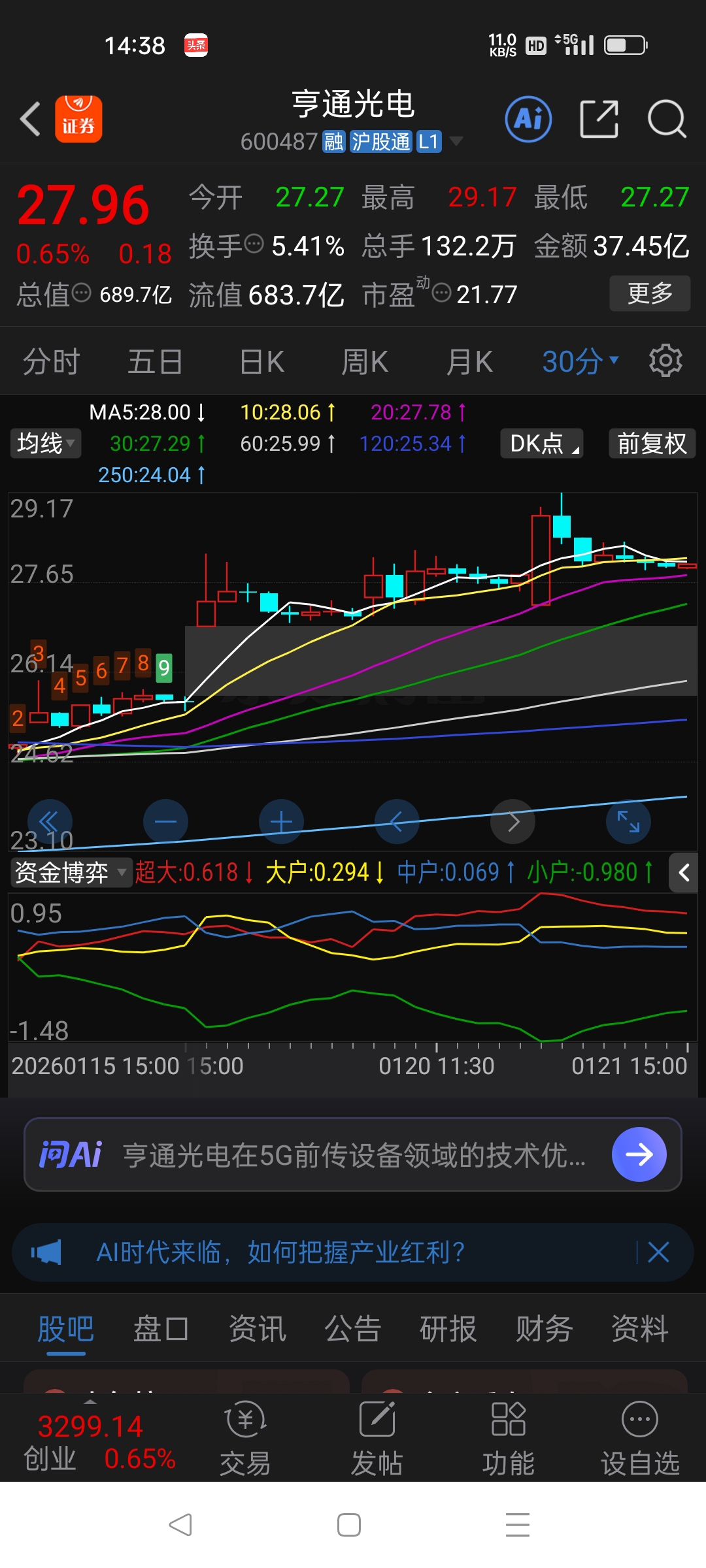
Task: Tap the 中户:0.069 fund flow value
Action: 456,872
